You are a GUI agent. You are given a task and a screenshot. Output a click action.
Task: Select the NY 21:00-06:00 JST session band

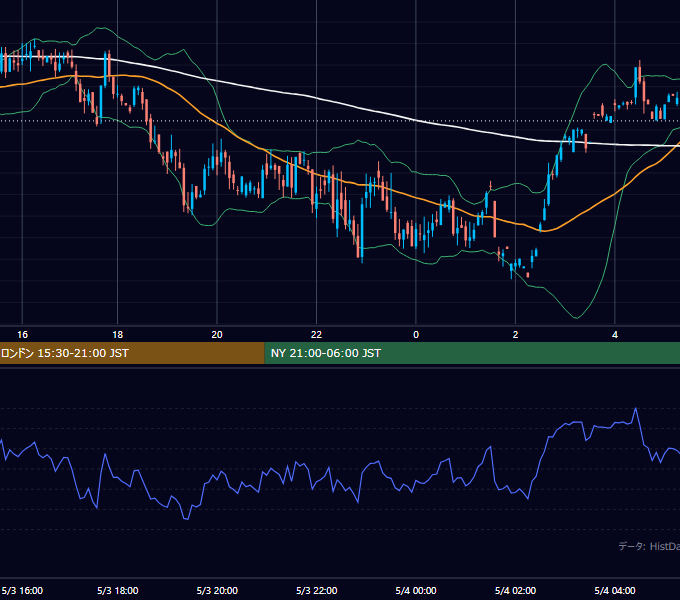472,353
